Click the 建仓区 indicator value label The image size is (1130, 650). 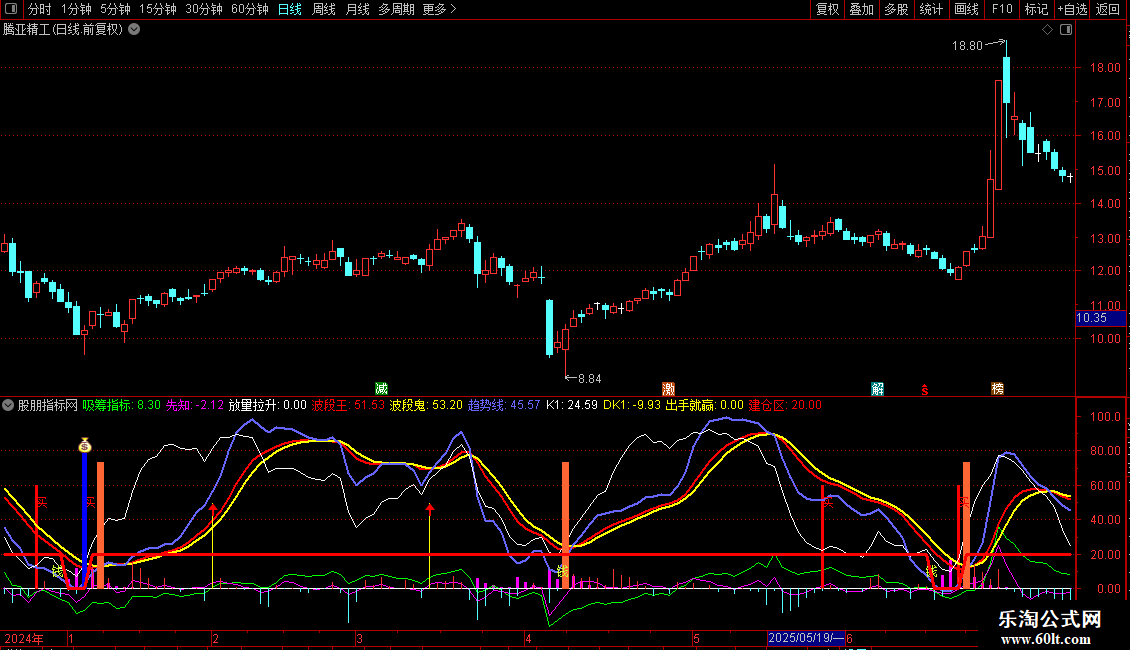pyautogui.click(x=785, y=405)
